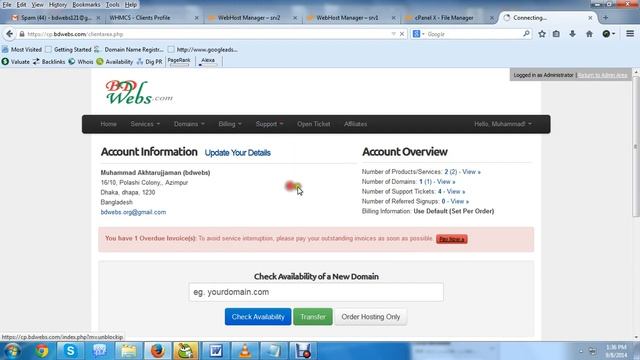The width and height of the screenshot is (640, 360).
Task: Open Firefox from the taskbar
Action: click(x=158, y=351)
